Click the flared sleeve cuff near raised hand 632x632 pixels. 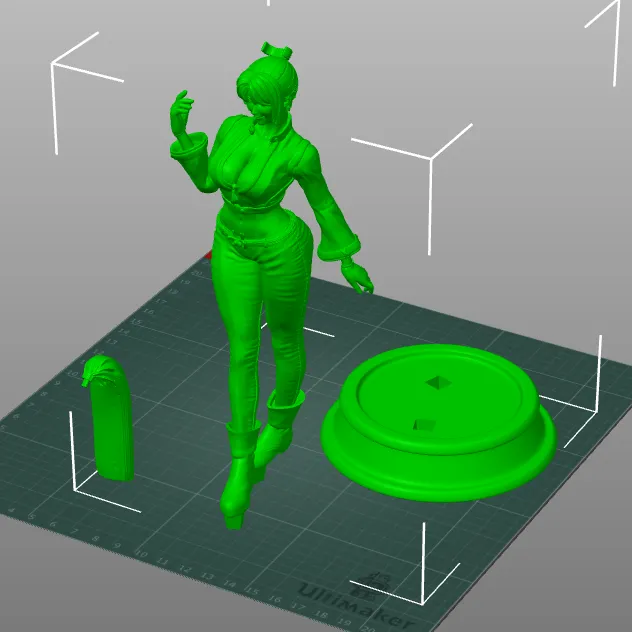click(189, 150)
